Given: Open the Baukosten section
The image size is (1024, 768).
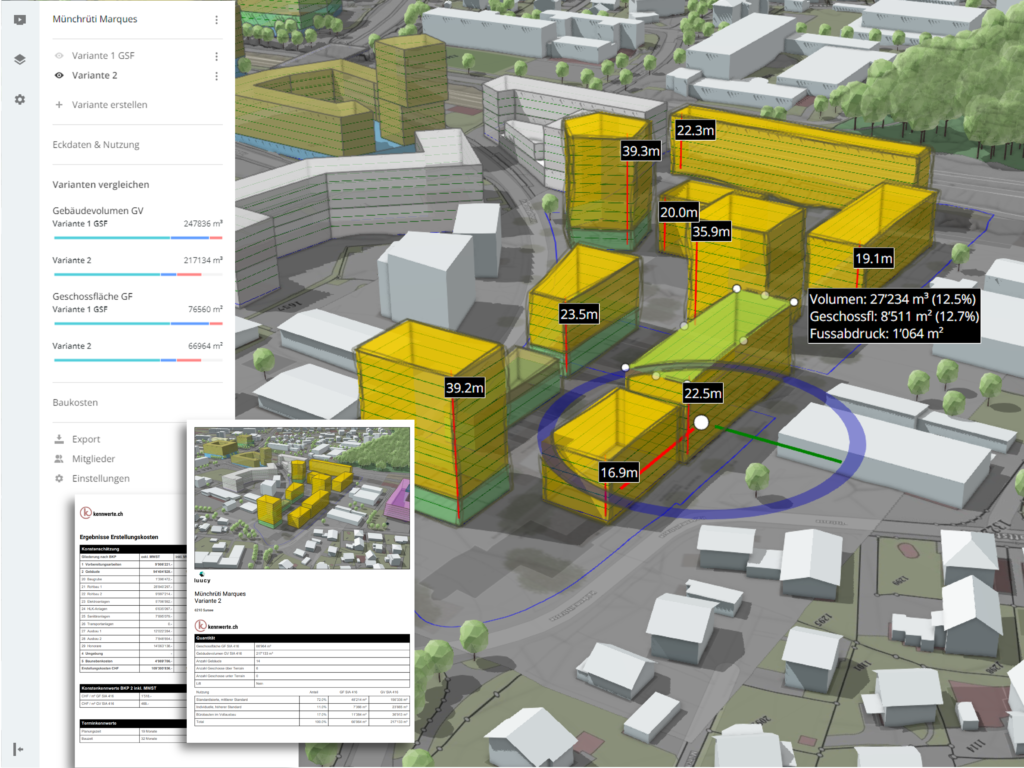Looking at the screenshot, I should click(78, 402).
